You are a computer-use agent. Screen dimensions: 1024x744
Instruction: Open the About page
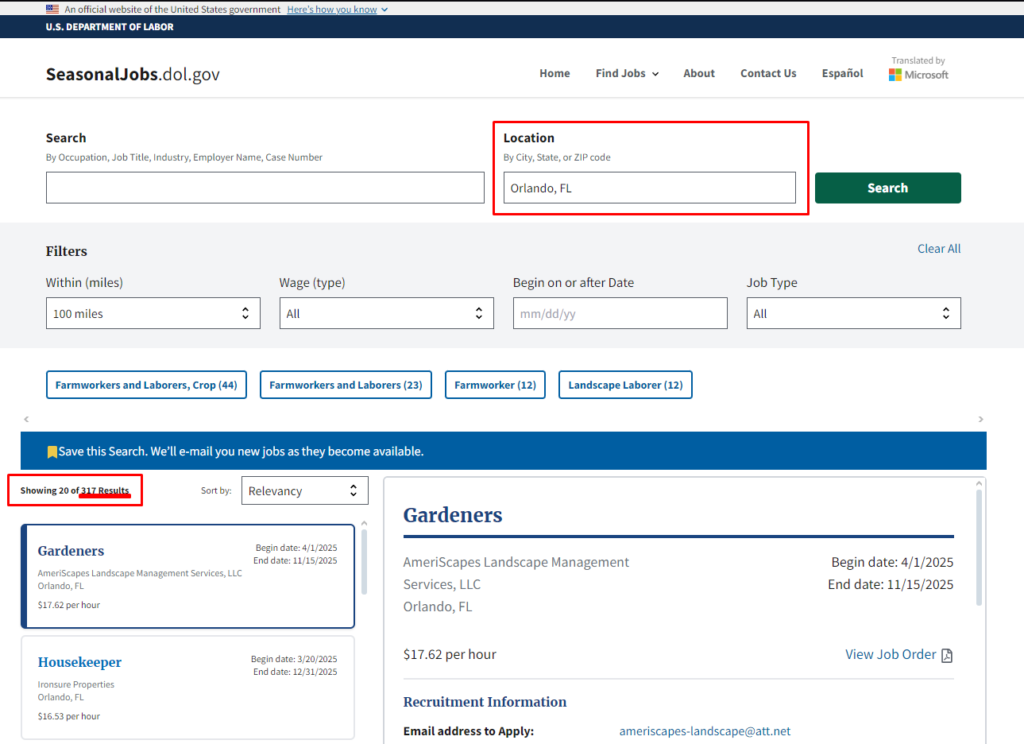click(x=699, y=73)
